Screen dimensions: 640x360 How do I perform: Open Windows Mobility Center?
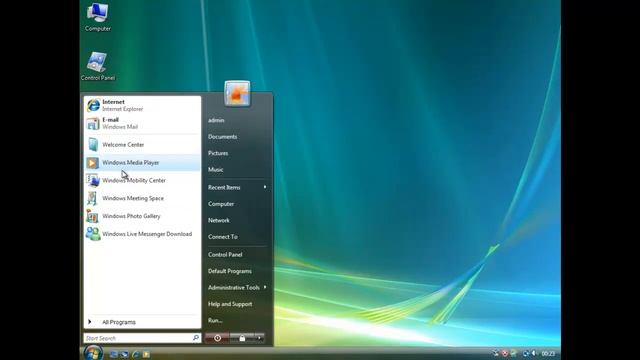(142, 180)
